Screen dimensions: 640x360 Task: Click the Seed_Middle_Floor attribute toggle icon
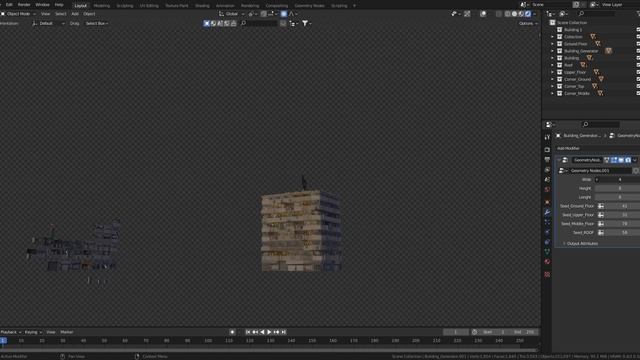coord(601,224)
